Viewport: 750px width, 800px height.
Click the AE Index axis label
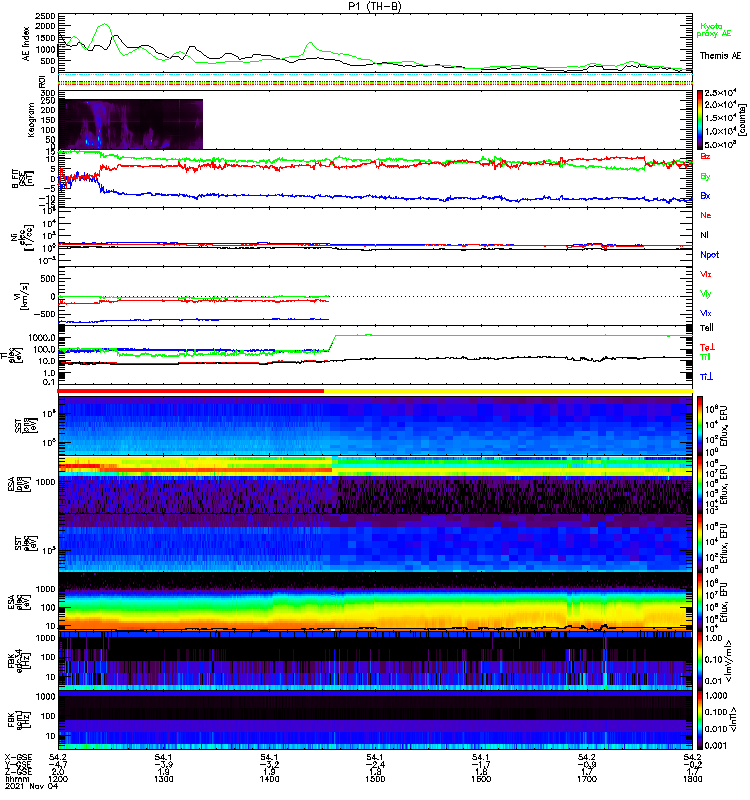[26, 44]
